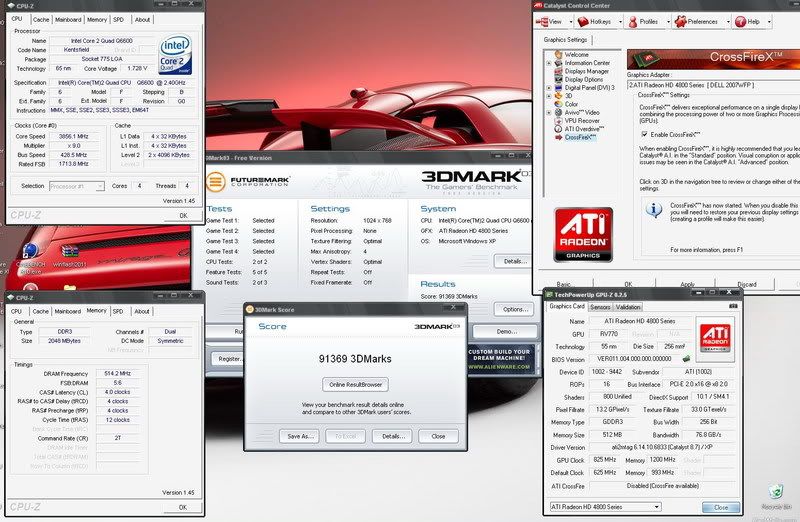Viewport: 800px width, 522px height.
Task: Click Details... in 3DMark Score dialog
Action: click(x=392, y=436)
